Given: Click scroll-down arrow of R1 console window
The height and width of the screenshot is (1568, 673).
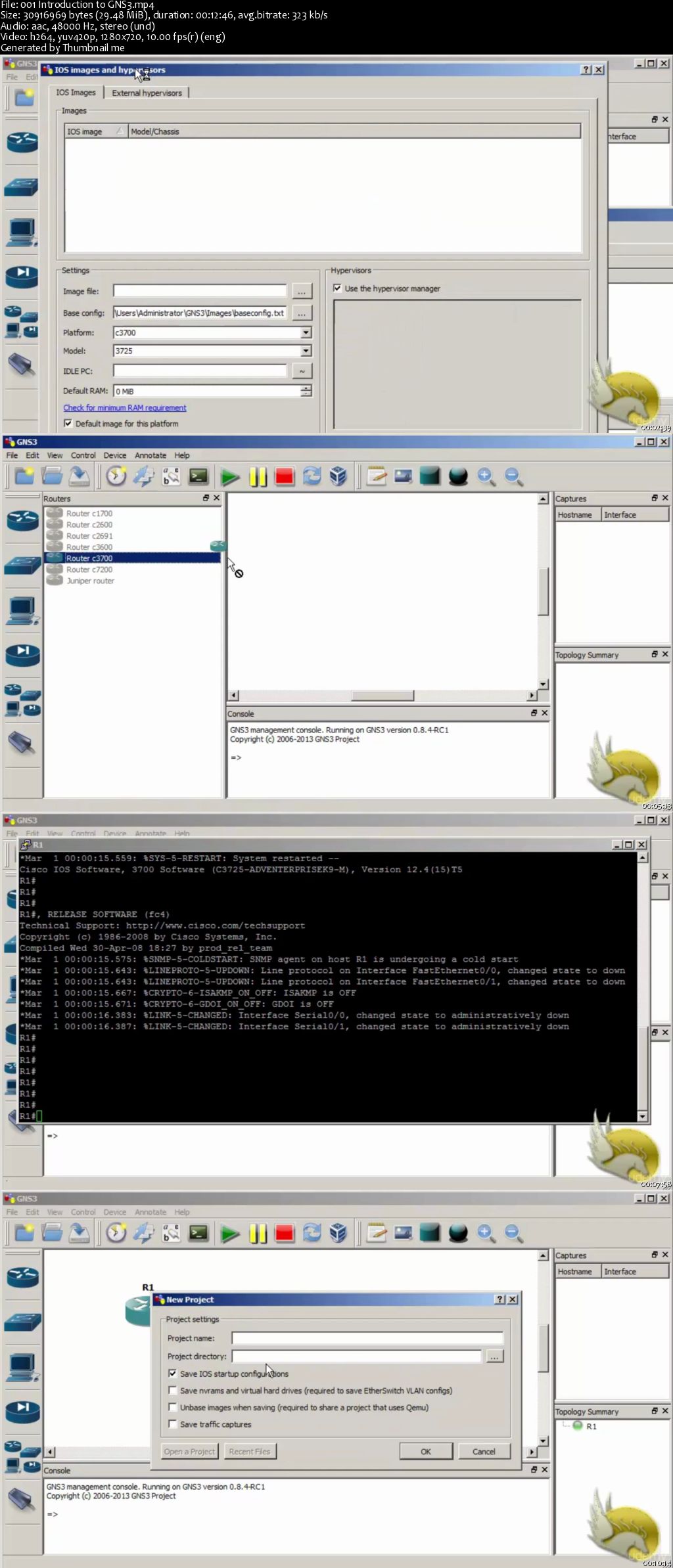Looking at the screenshot, I should (x=642, y=1116).
